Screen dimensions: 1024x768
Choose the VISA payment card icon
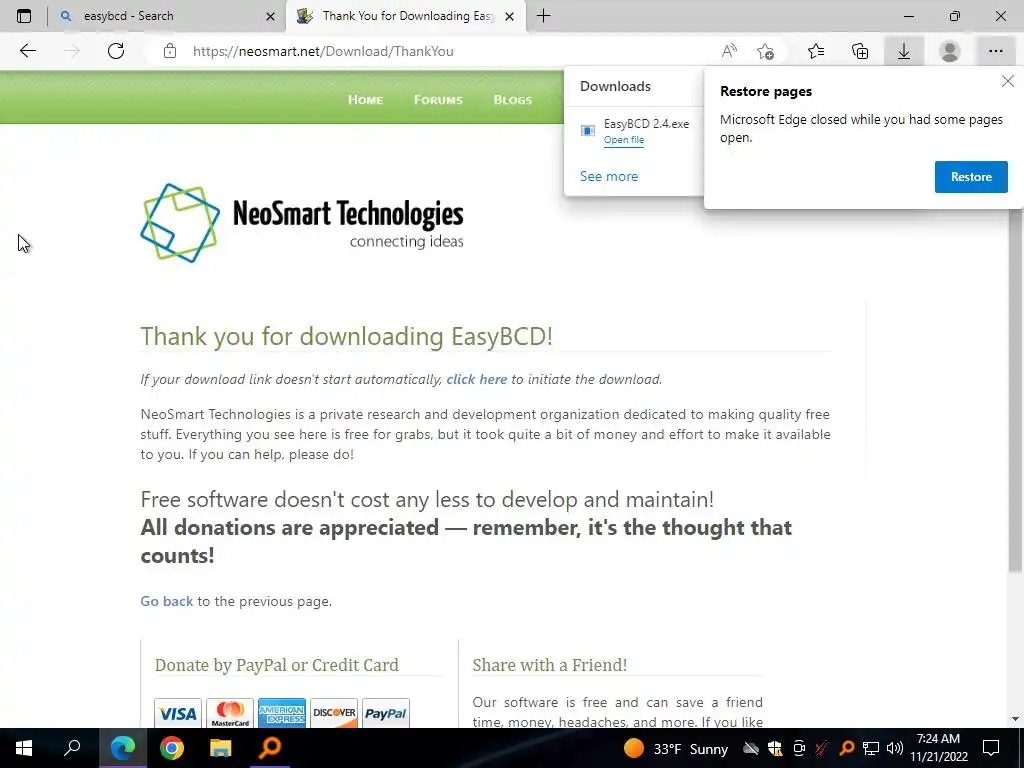pos(178,713)
